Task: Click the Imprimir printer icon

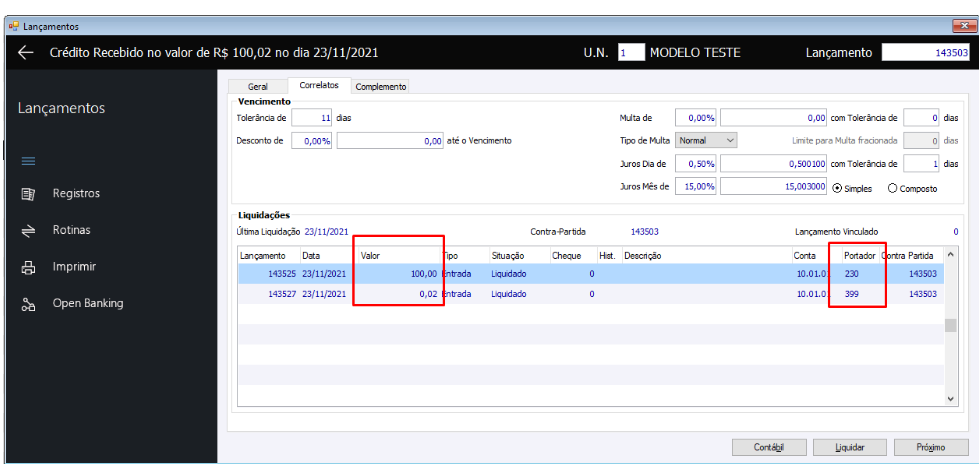Action: click(x=28, y=268)
